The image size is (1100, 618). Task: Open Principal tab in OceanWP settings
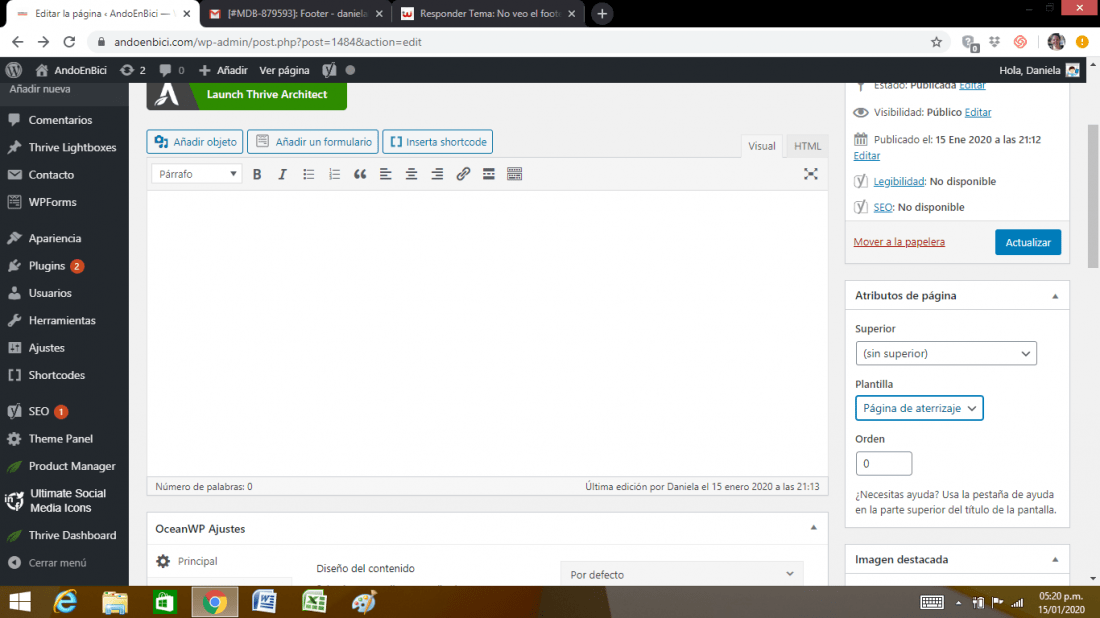(197, 561)
